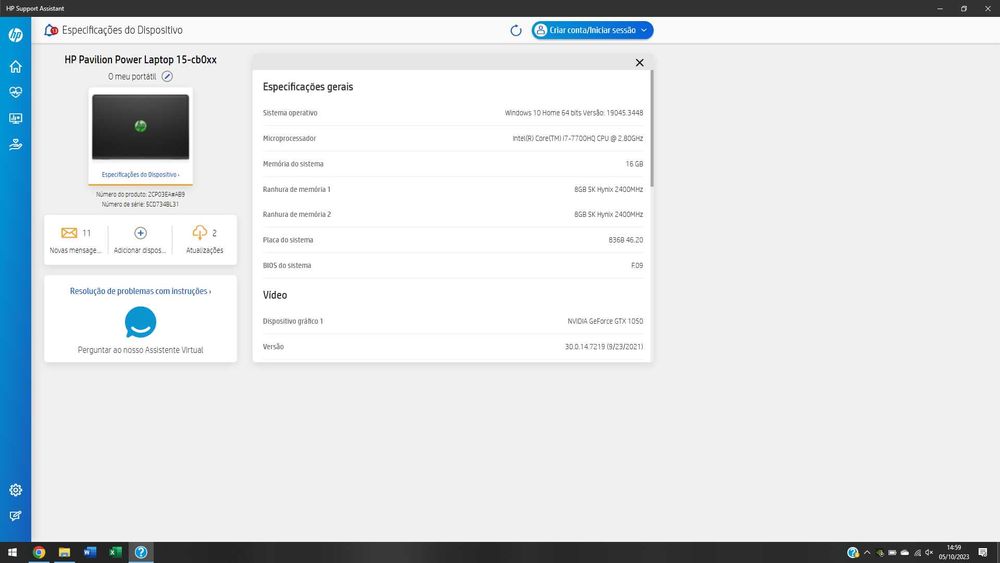Click Especificações do Dispositivo link under laptop
Viewport: 1000px width, 563px height.
pyautogui.click(x=140, y=175)
